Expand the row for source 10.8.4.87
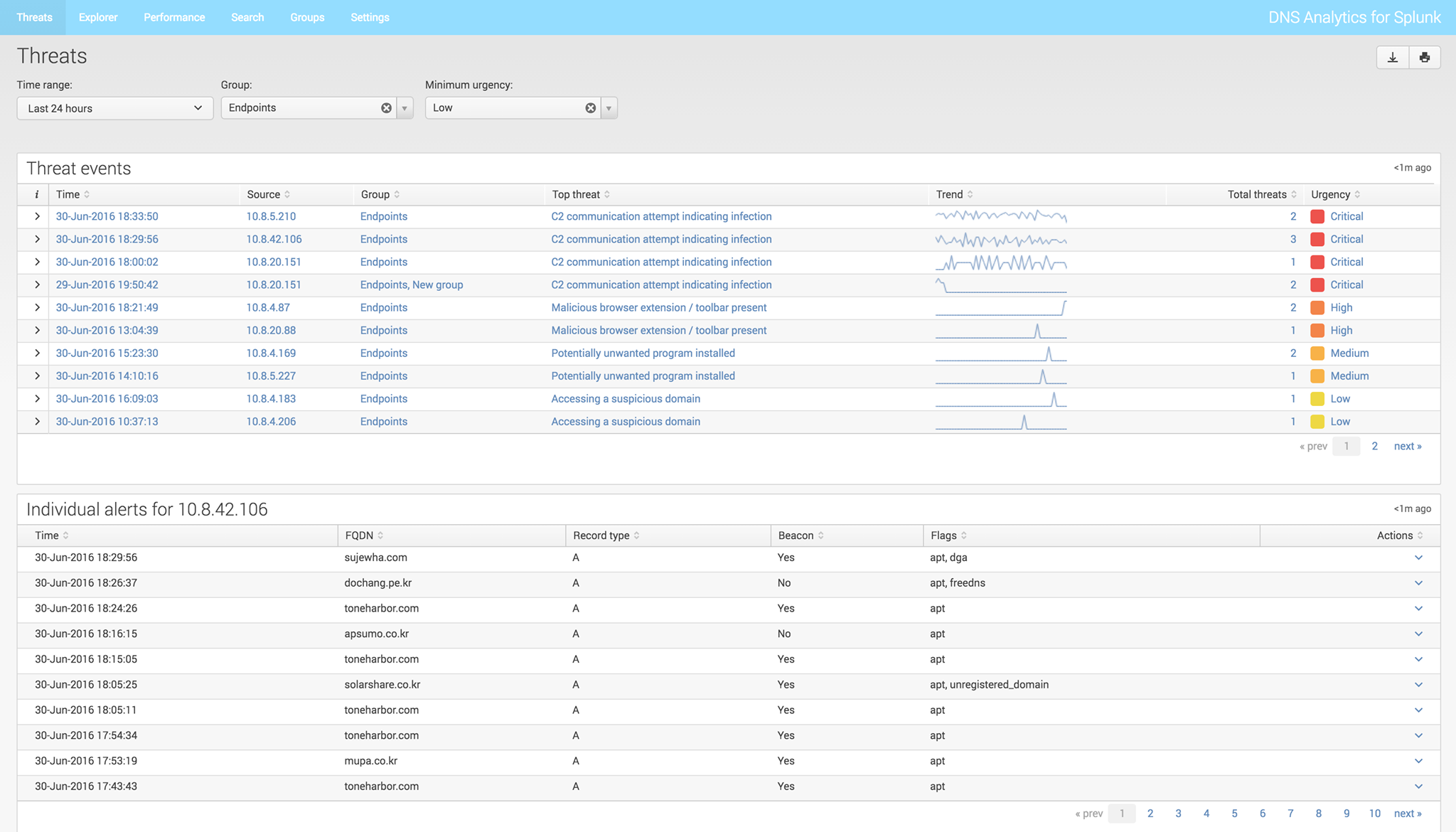Viewport: 1456px width, 832px height. (37, 307)
